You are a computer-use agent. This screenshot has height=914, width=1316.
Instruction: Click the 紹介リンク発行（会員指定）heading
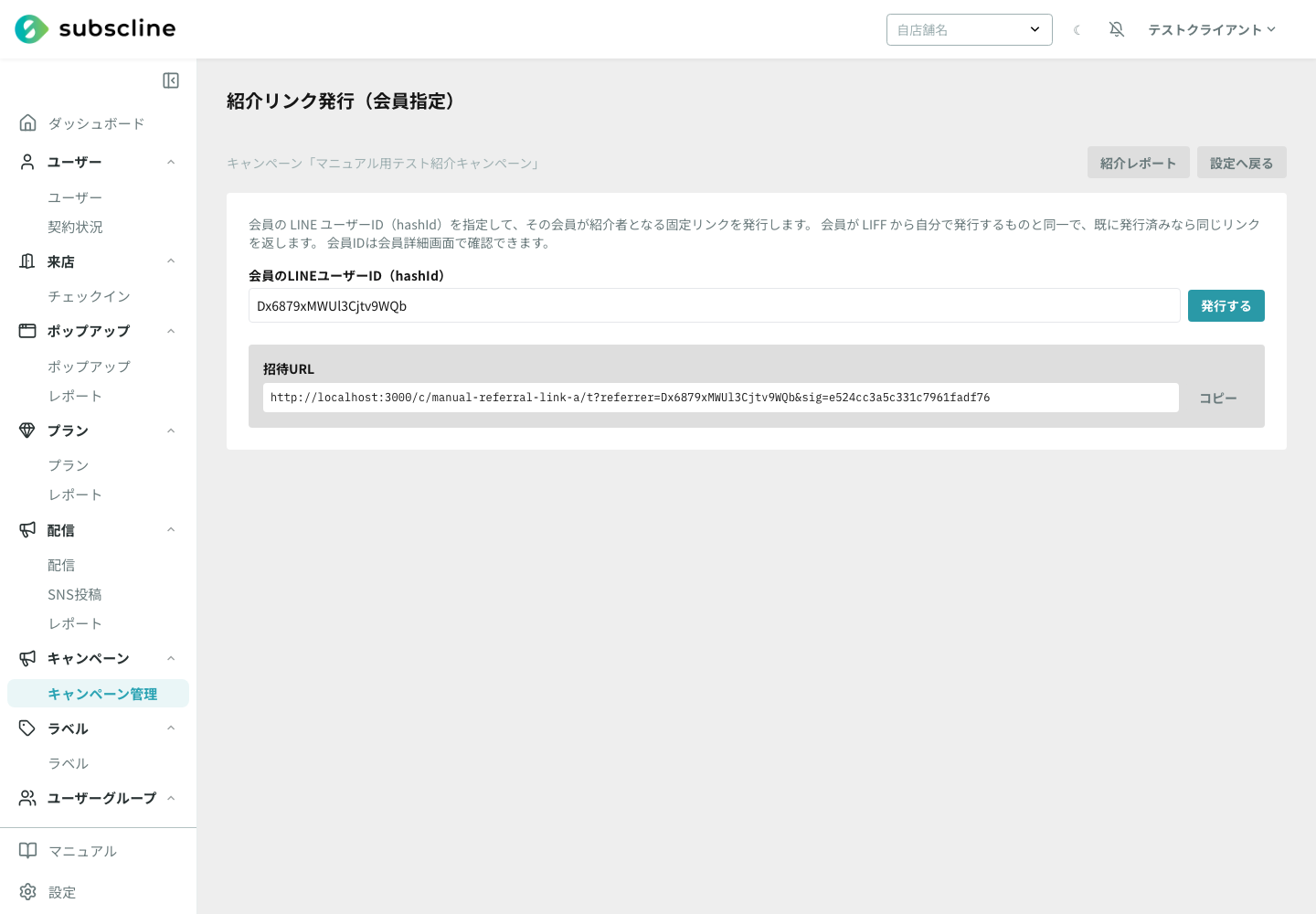340,101
